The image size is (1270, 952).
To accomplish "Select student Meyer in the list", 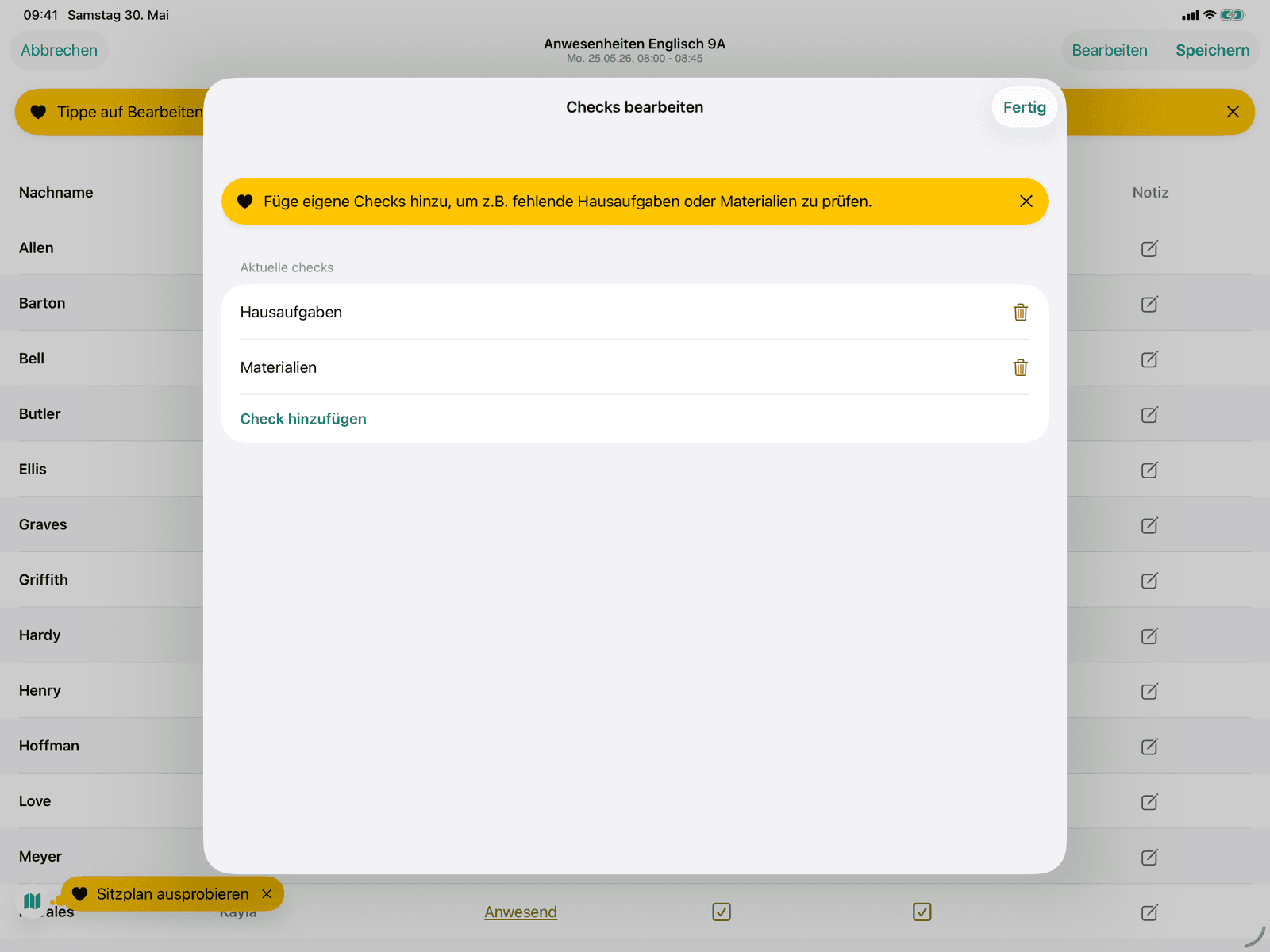I will tap(40, 857).
